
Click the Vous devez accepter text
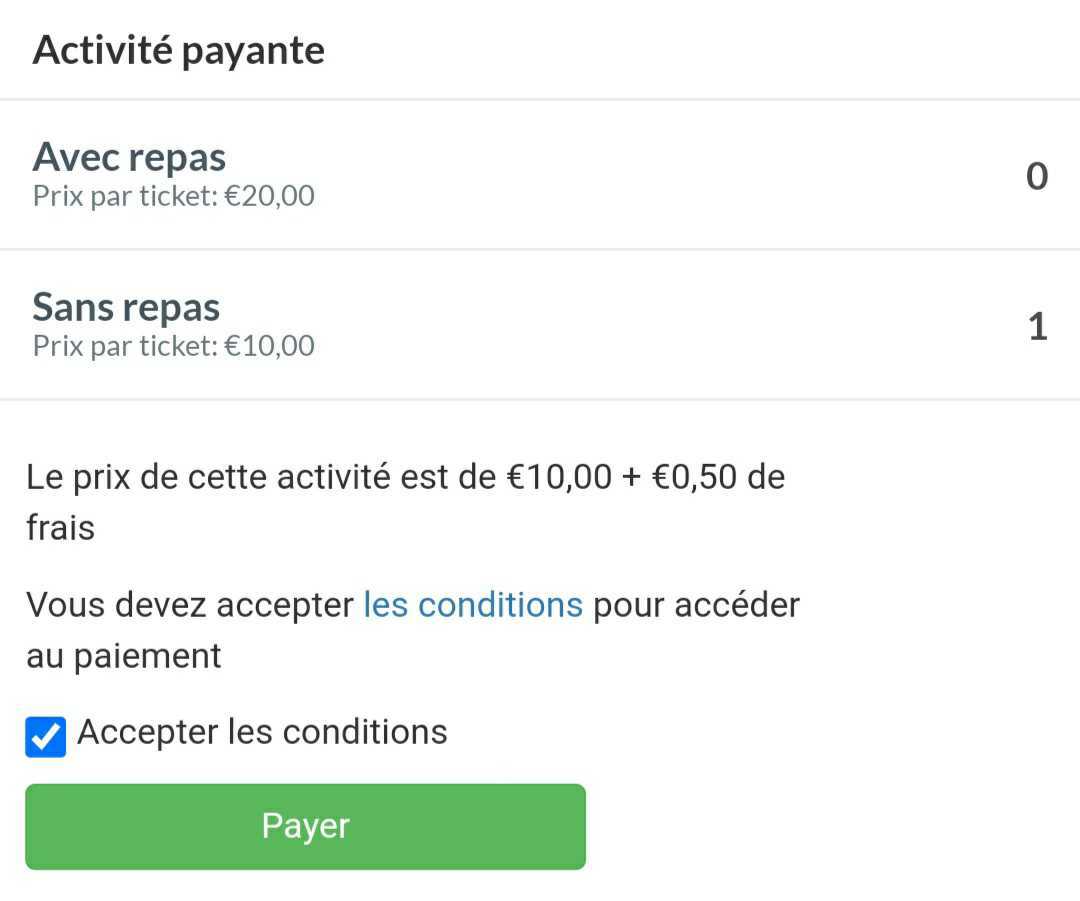point(190,604)
